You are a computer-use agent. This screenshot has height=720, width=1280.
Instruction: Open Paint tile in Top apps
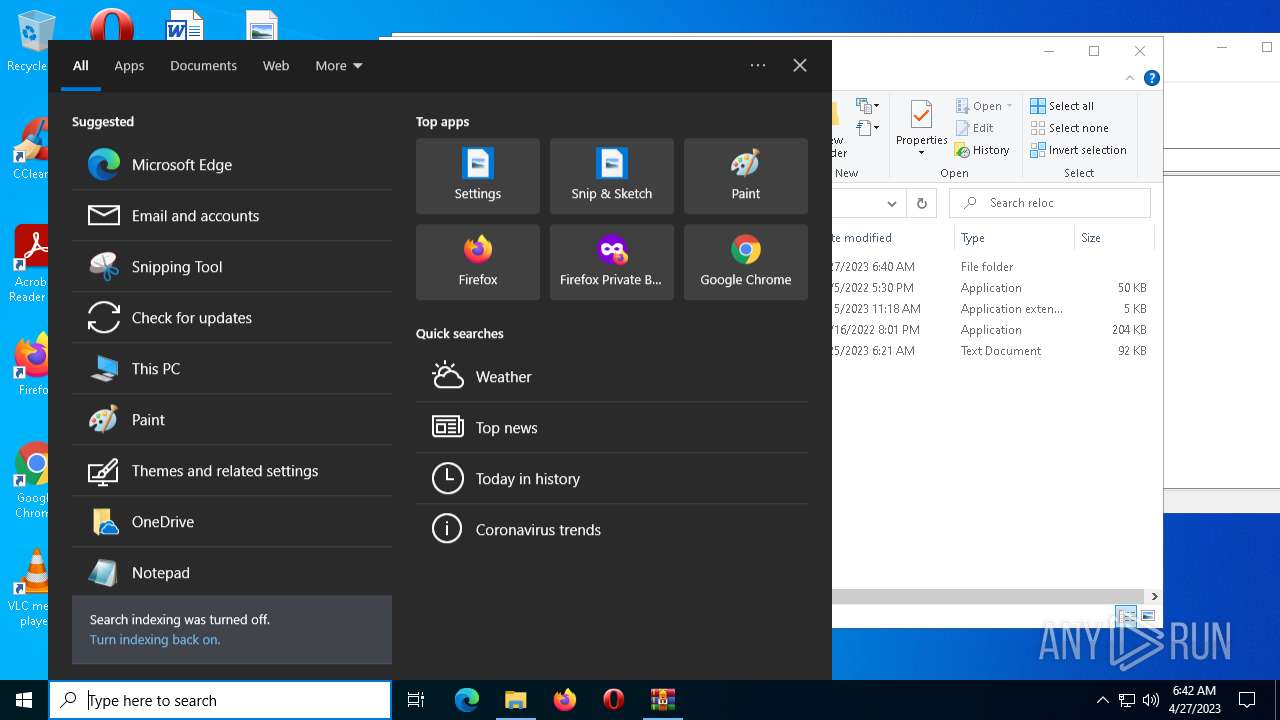click(746, 176)
